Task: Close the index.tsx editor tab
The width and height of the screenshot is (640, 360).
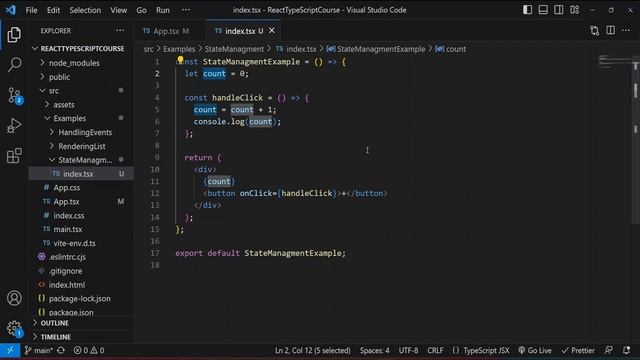Action: tap(272, 31)
